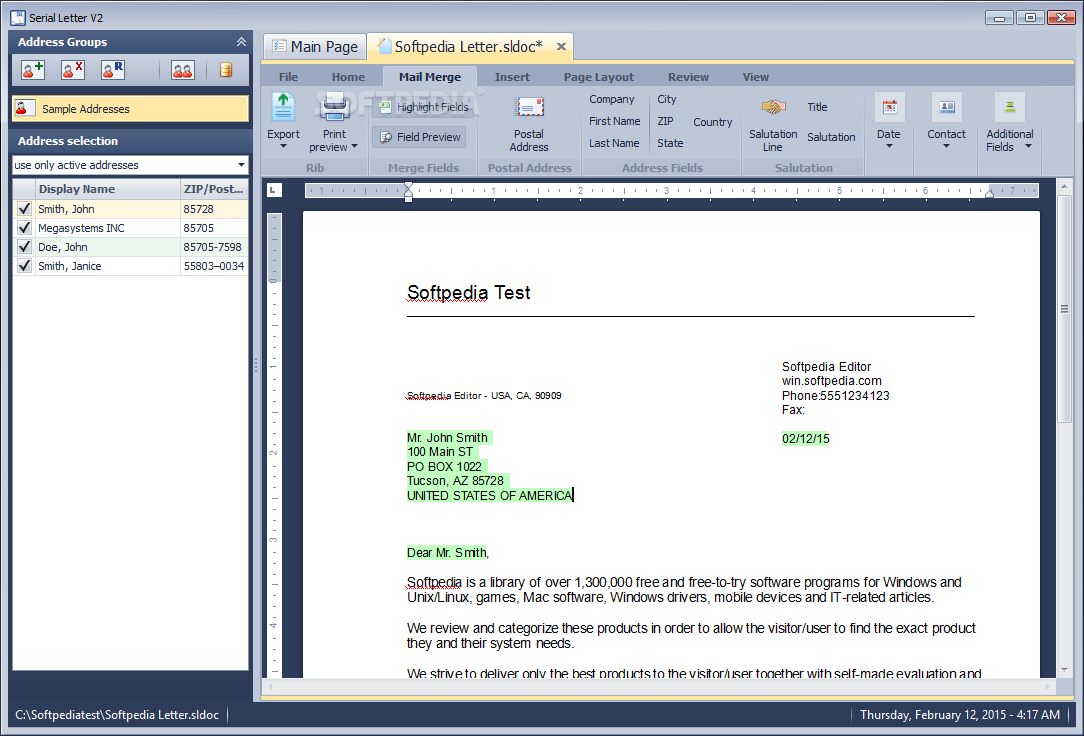1084x736 pixels.
Task: Expand the Export dropdown arrow
Action: point(283,147)
